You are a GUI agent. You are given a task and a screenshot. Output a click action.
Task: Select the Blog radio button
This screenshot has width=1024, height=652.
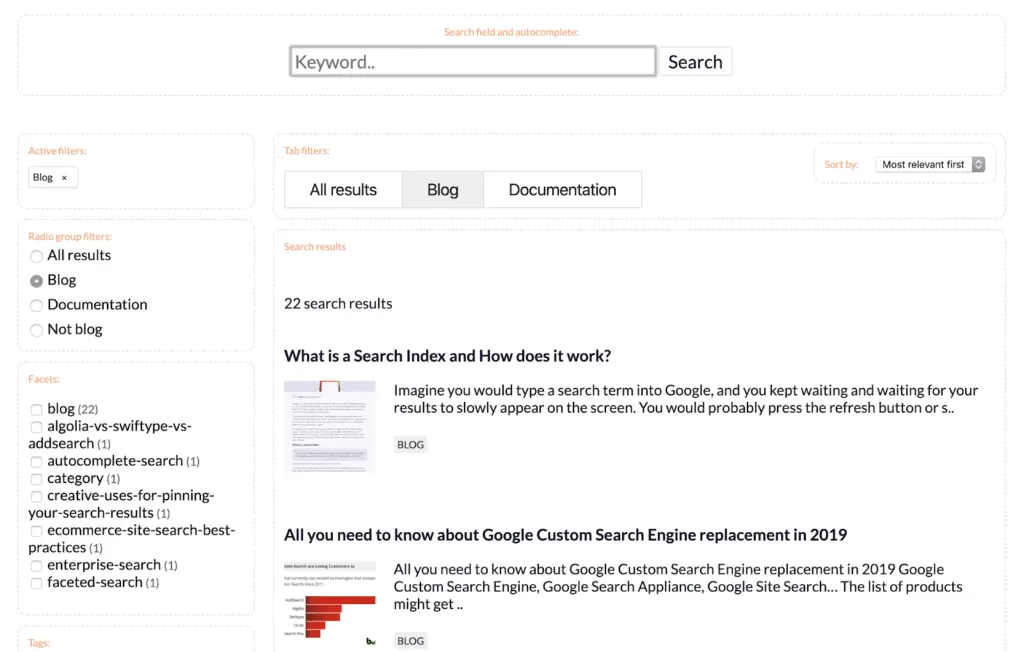[37, 282]
